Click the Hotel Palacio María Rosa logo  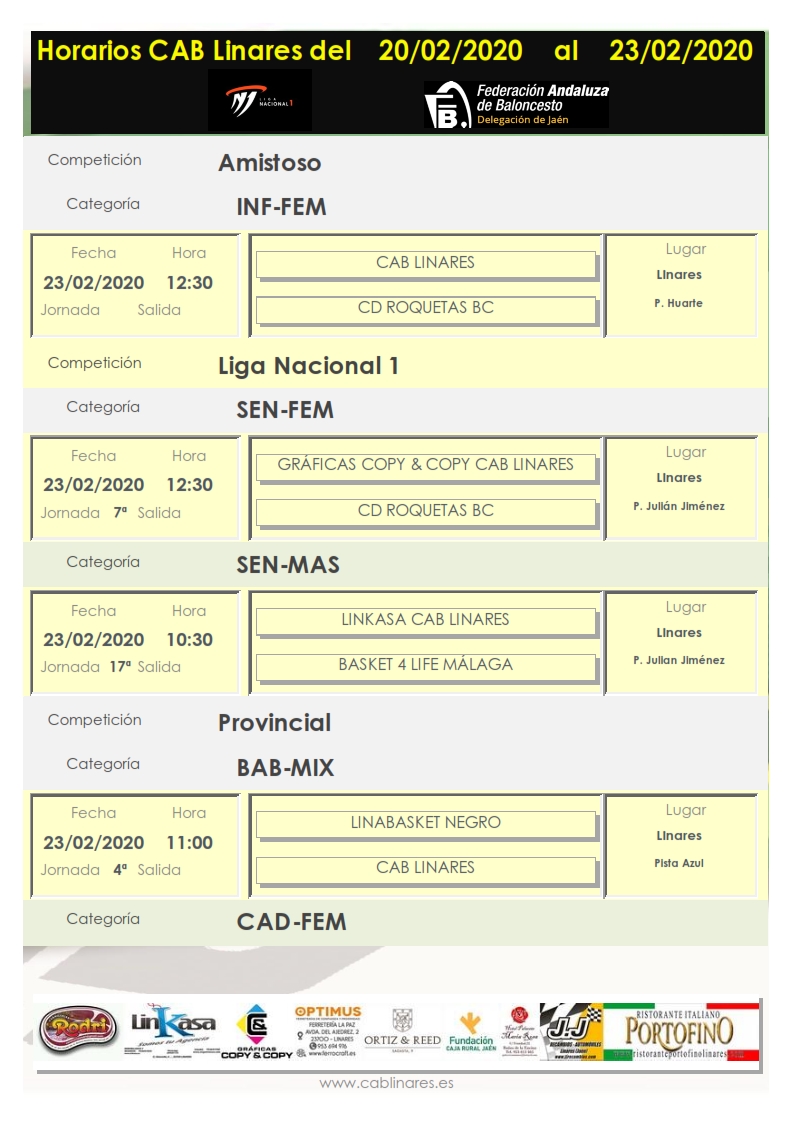coord(519,1030)
